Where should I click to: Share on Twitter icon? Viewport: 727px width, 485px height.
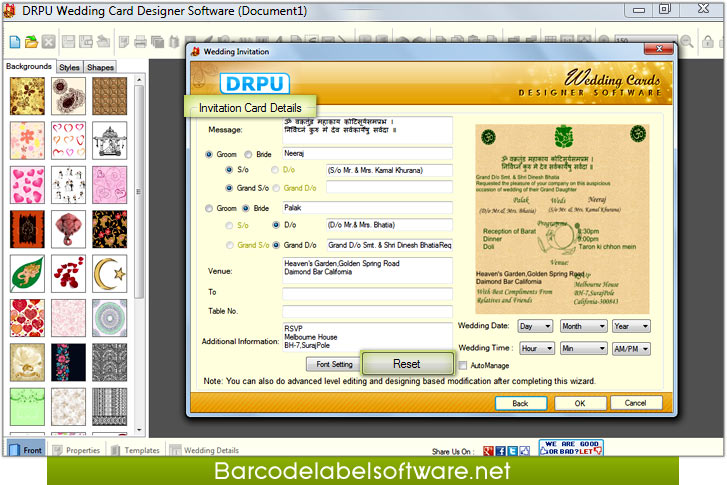[512, 451]
